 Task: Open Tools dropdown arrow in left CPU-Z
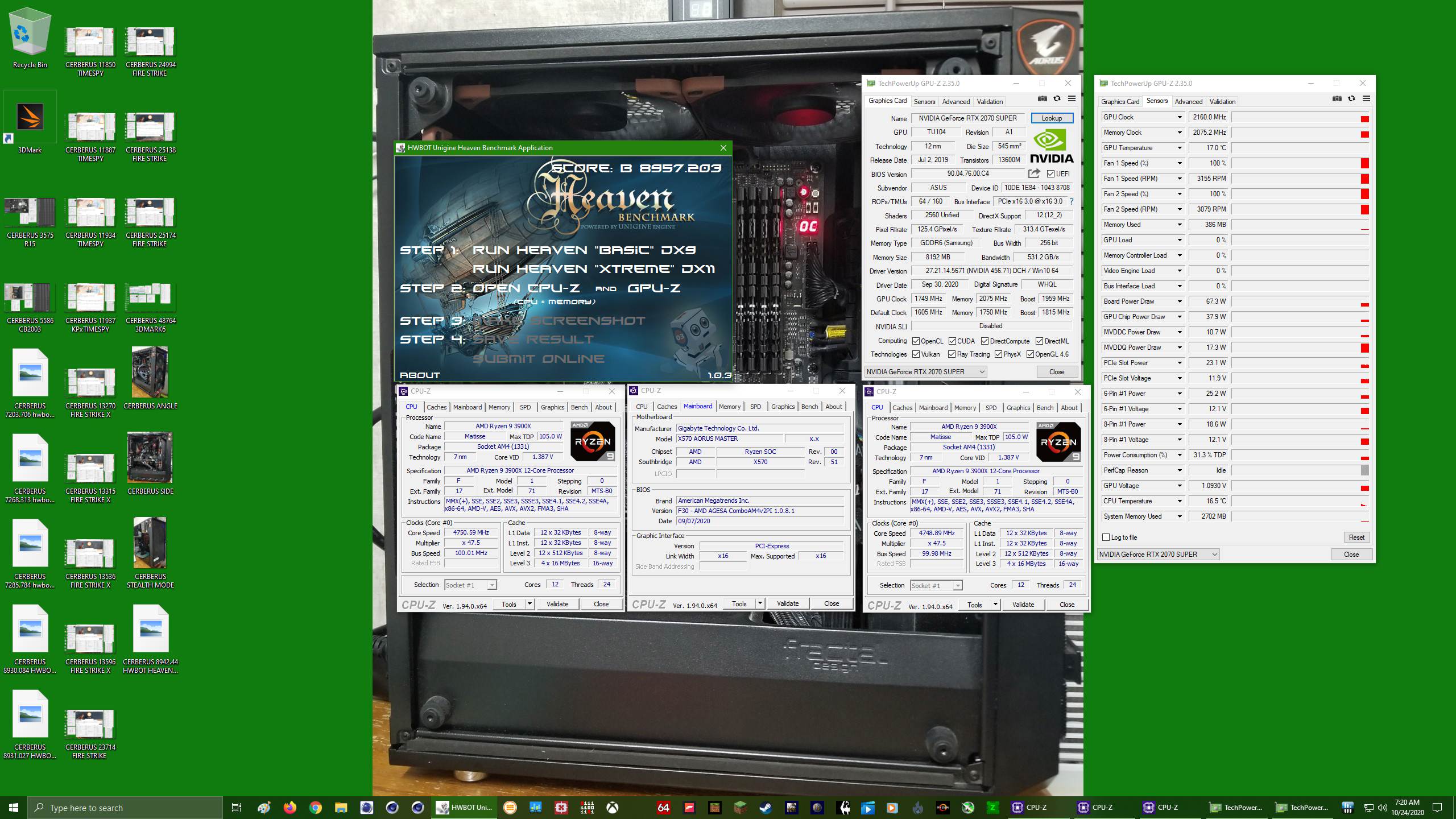pos(530,604)
